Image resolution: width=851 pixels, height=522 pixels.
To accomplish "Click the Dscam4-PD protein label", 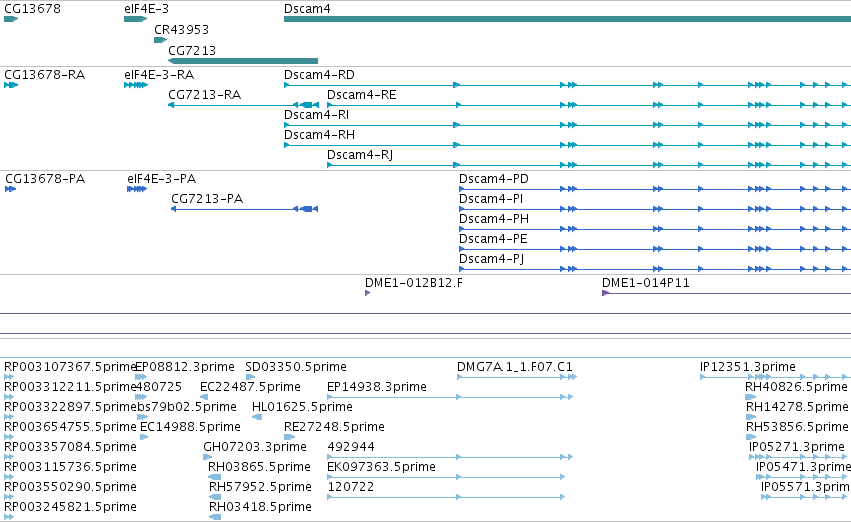I will [493, 179].
